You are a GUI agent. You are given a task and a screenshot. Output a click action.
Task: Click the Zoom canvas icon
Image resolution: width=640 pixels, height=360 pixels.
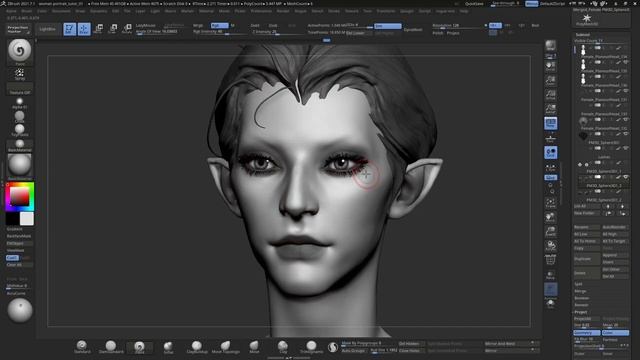click(550, 80)
